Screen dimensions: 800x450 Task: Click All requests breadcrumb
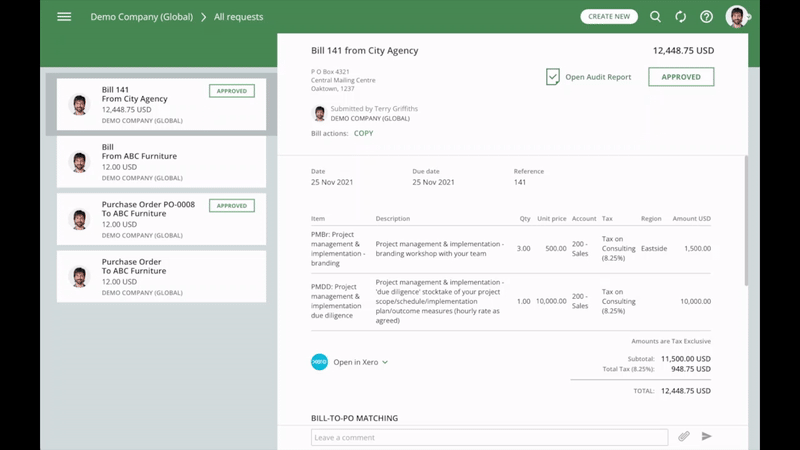[x=238, y=17]
